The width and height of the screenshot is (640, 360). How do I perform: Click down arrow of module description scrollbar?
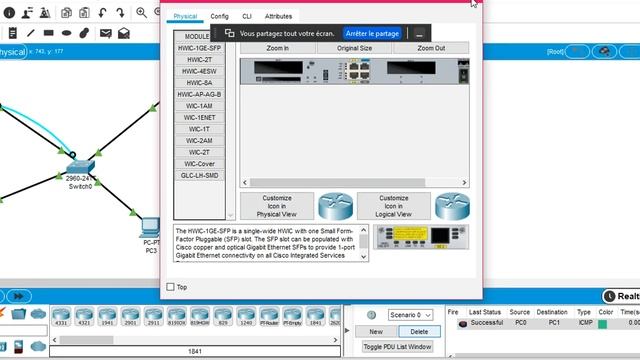(x=364, y=257)
